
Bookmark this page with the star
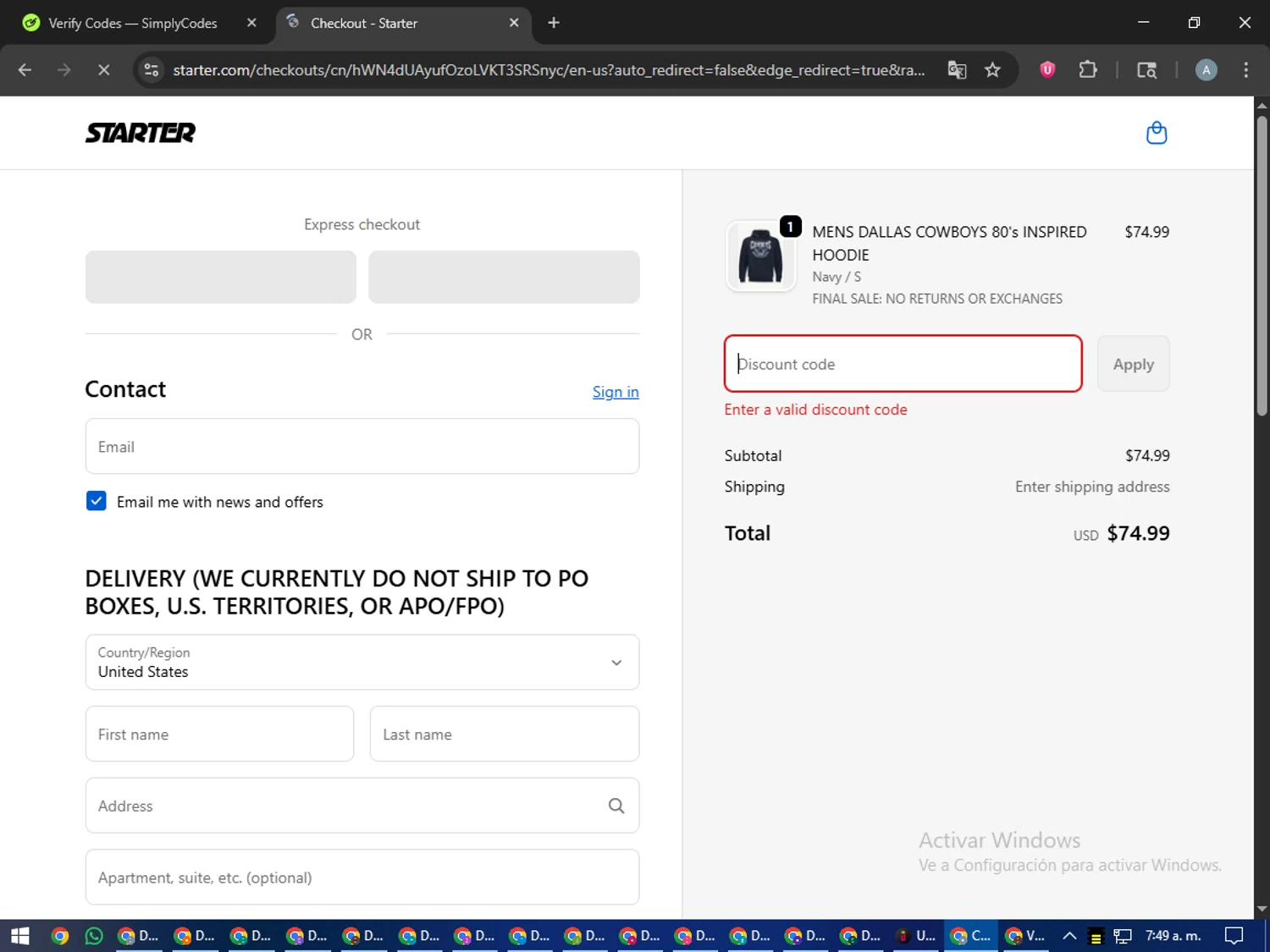(992, 70)
